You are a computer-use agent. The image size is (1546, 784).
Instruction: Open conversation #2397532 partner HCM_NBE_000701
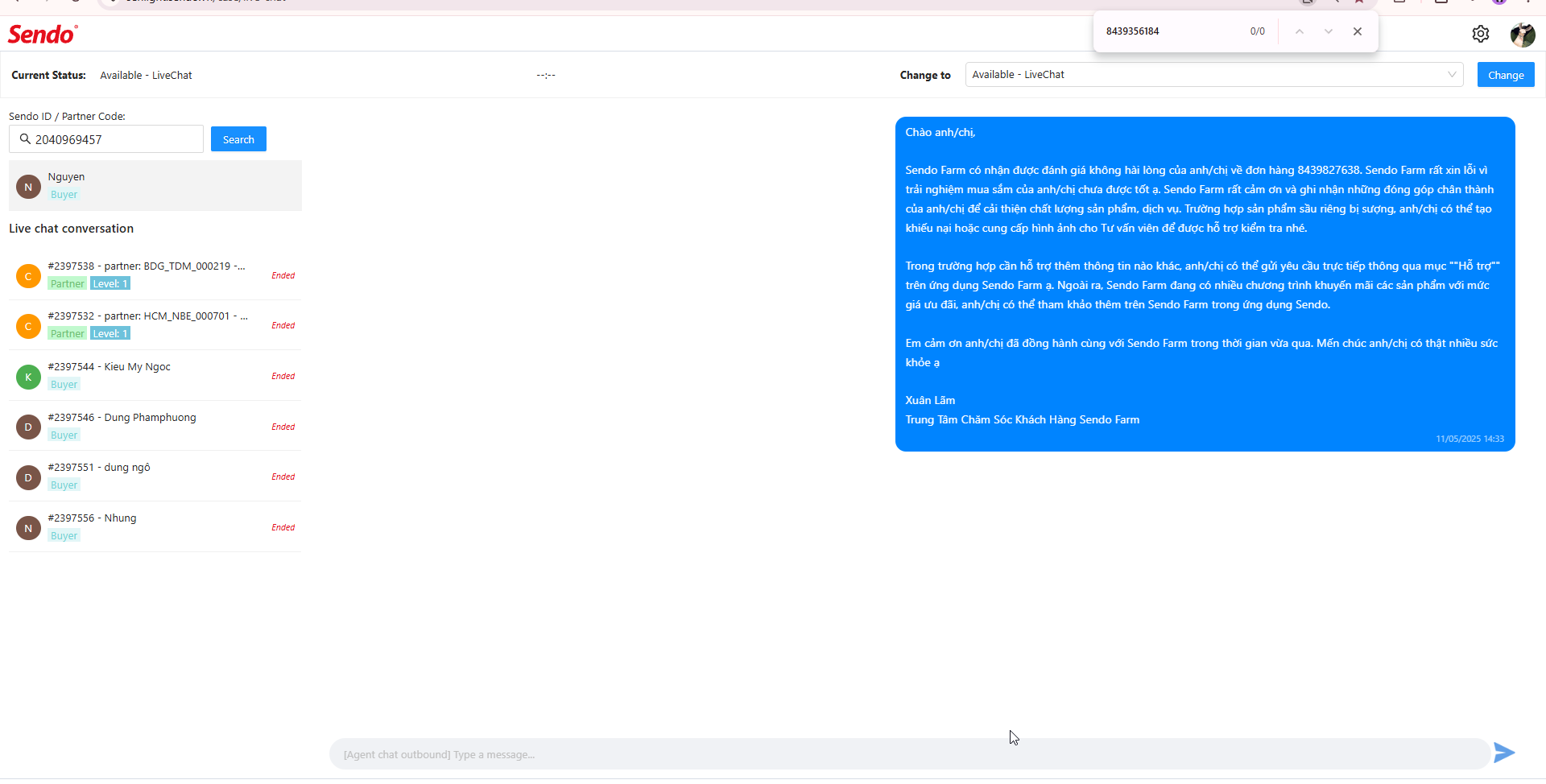tap(155, 325)
